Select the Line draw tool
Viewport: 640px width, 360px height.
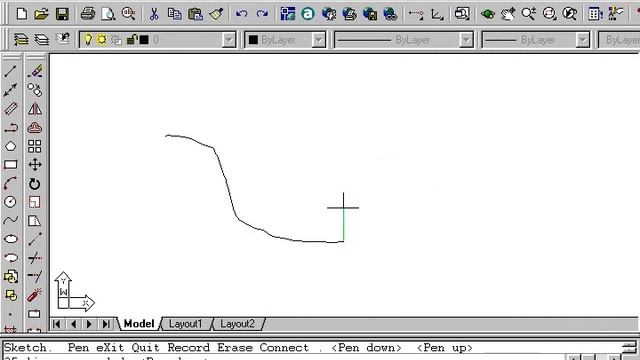pos(10,71)
